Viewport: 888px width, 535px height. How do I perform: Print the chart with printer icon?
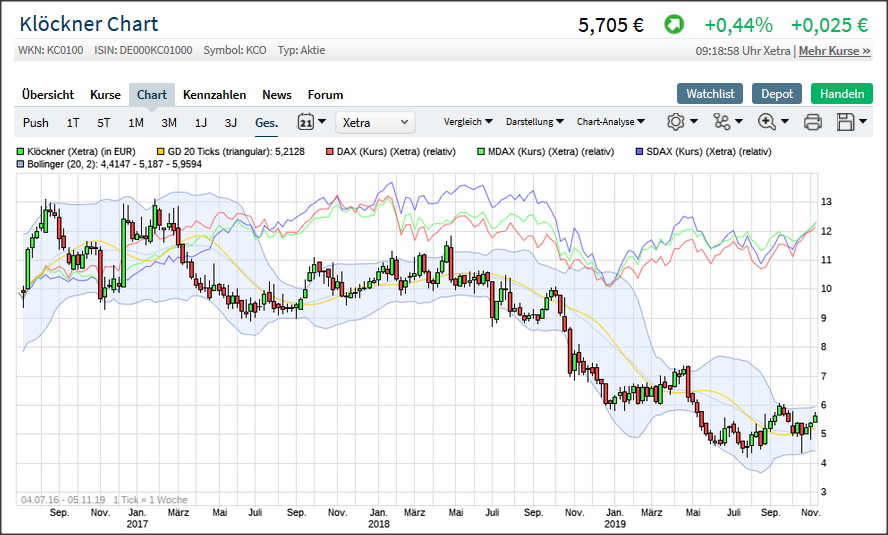pyautogui.click(x=813, y=122)
